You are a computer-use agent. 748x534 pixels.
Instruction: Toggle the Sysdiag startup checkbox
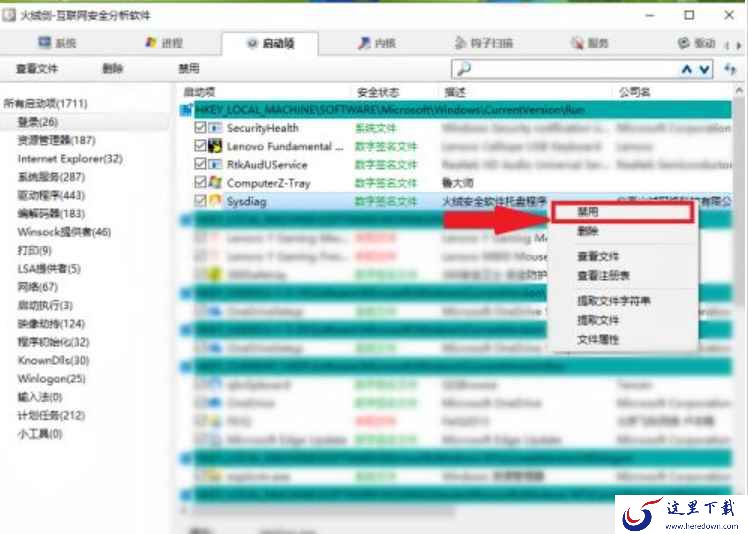click(x=200, y=200)
